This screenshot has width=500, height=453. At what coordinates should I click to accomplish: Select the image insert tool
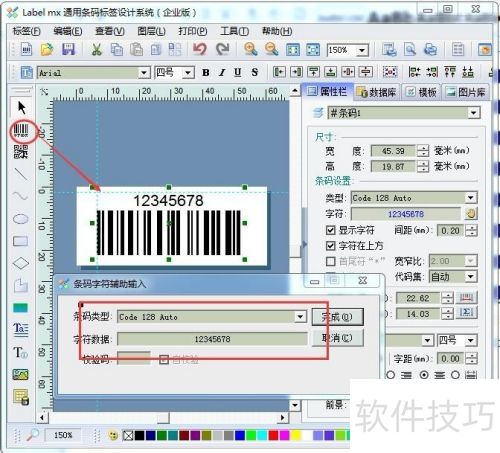coord(21,375)
